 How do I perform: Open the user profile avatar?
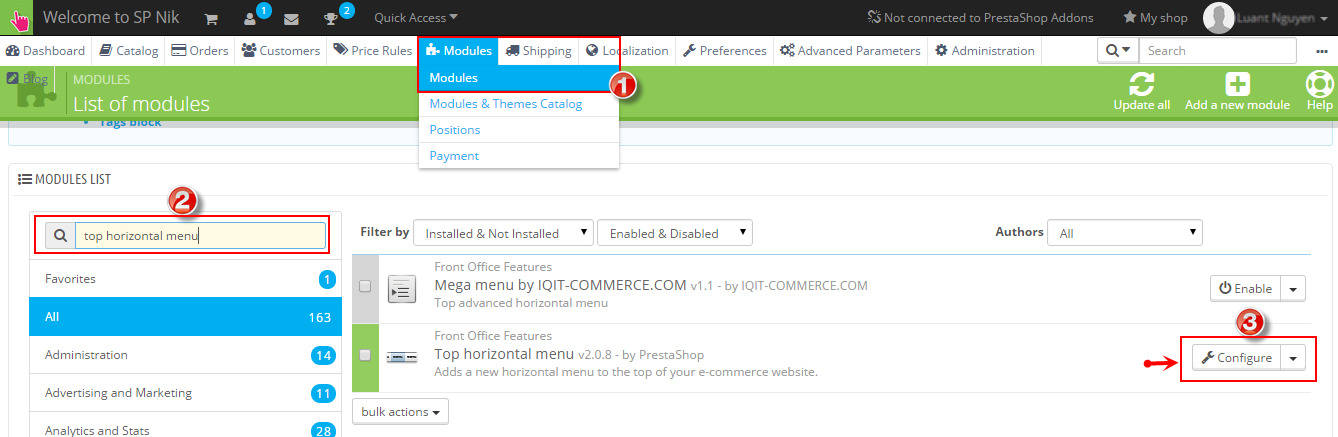tap(1219, 17)
